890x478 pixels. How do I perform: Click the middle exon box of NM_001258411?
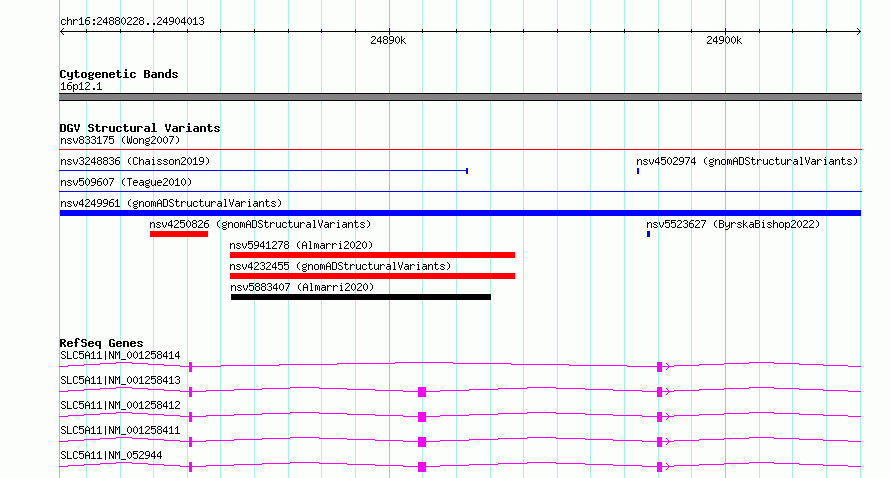point(422,442)
